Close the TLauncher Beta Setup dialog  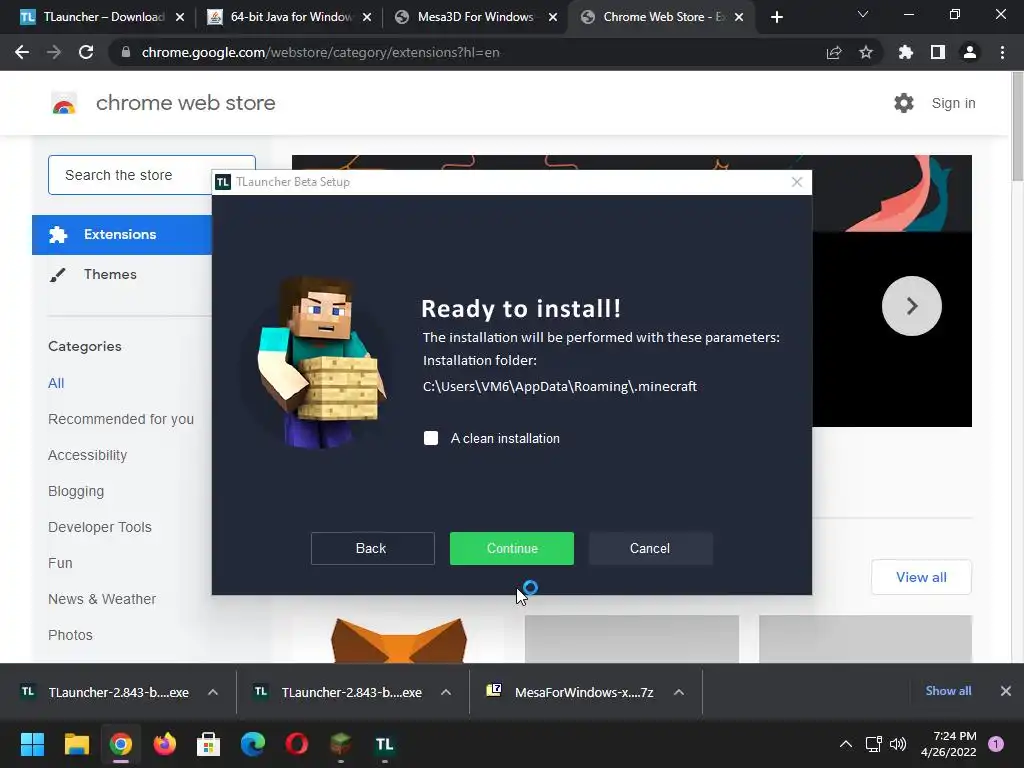click(x=797, y=182)
